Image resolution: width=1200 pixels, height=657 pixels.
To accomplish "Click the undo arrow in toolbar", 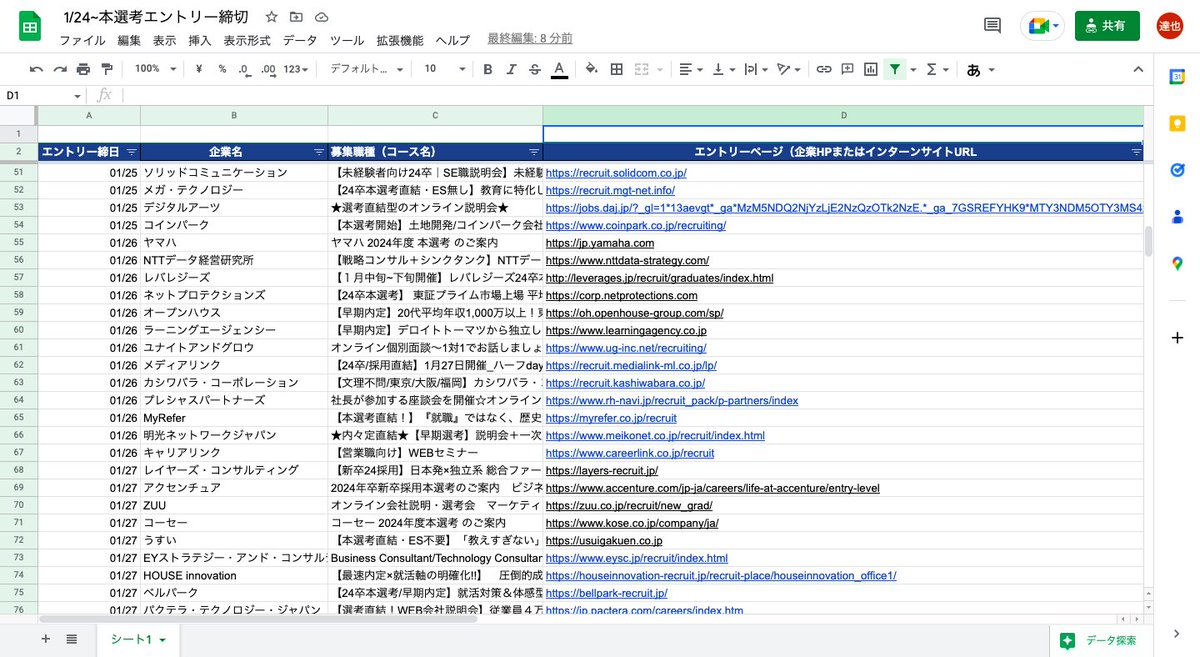I will (x=37, y=69).
